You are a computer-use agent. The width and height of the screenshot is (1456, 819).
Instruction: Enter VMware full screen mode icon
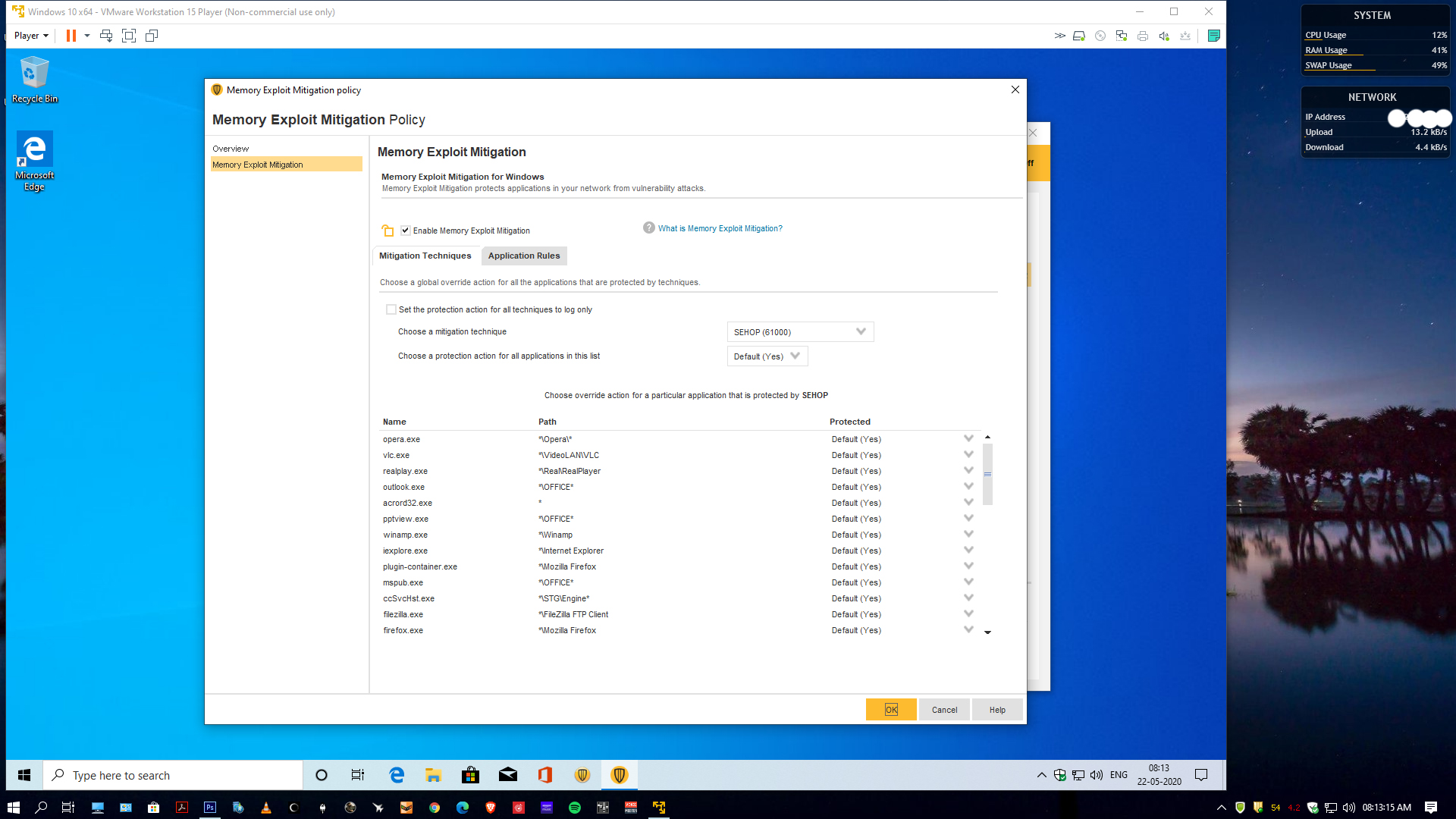129,36
